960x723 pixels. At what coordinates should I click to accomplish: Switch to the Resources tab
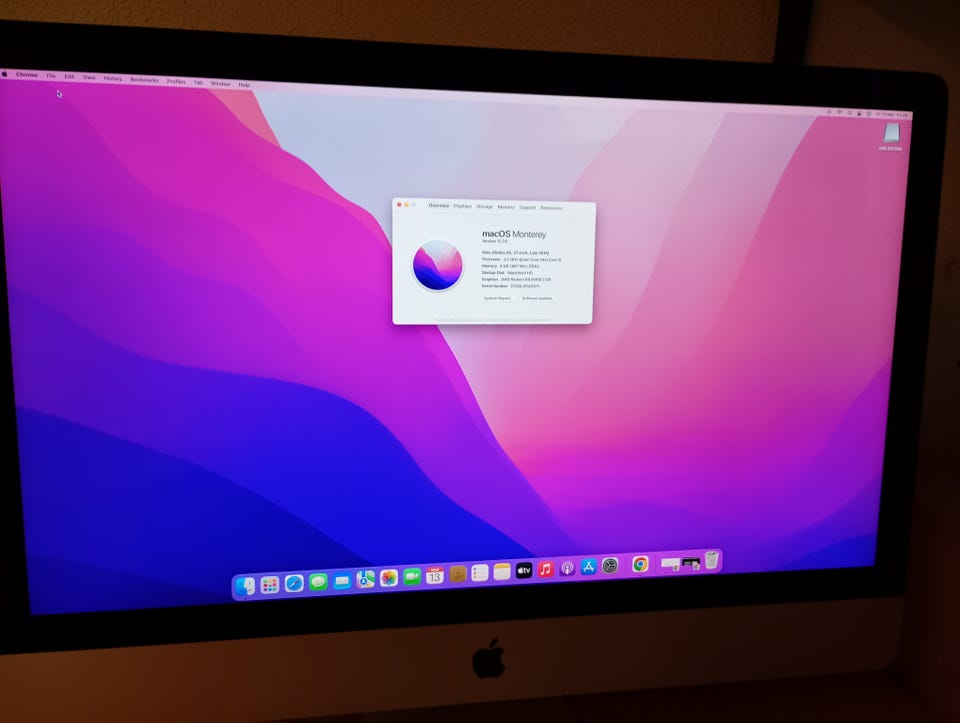pos(551,208)
